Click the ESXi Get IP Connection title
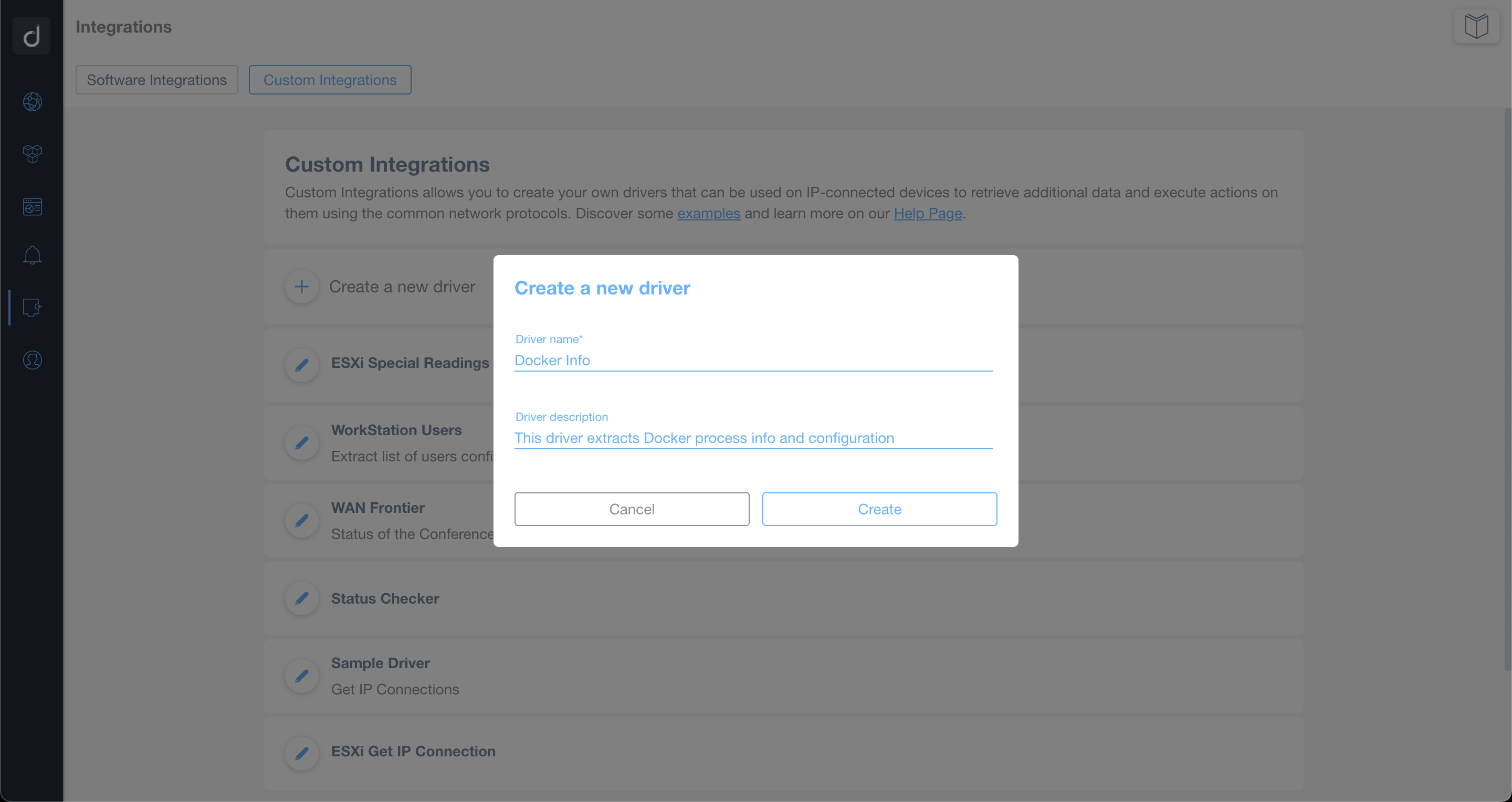This screenshot has width=1512, height=802. (413, 751)
